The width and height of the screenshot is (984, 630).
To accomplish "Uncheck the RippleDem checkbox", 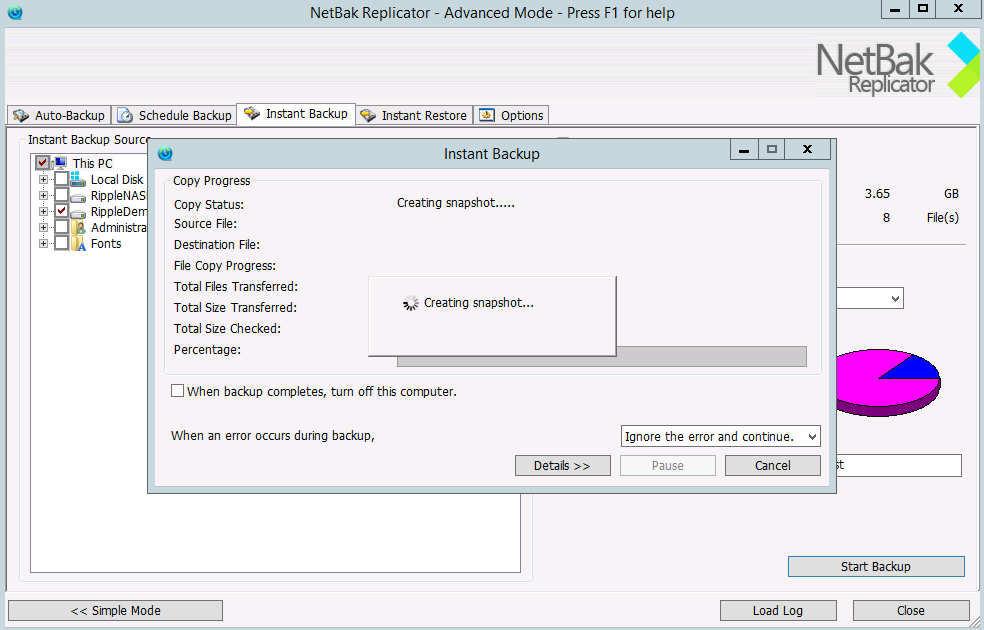I will 62,211.
